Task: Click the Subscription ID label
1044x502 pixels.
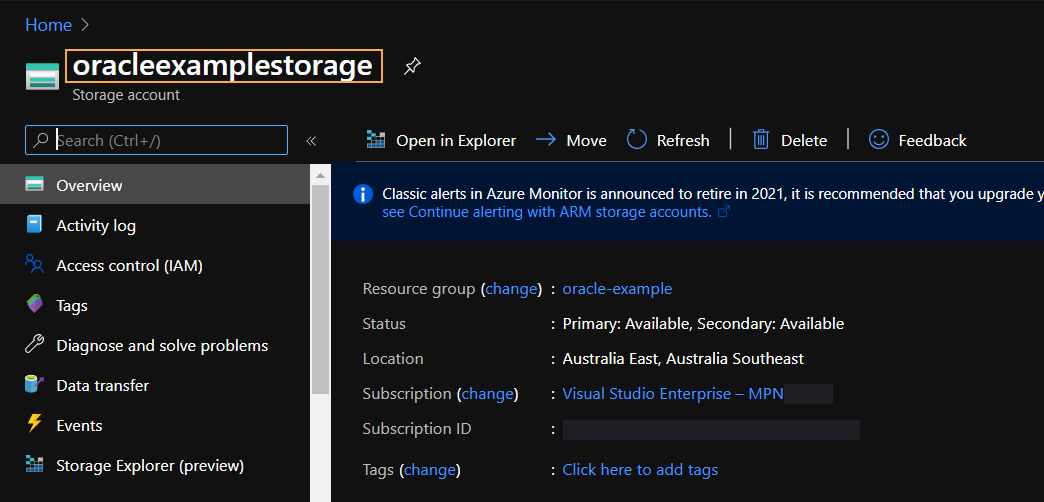Action: [x=417, y=428]
